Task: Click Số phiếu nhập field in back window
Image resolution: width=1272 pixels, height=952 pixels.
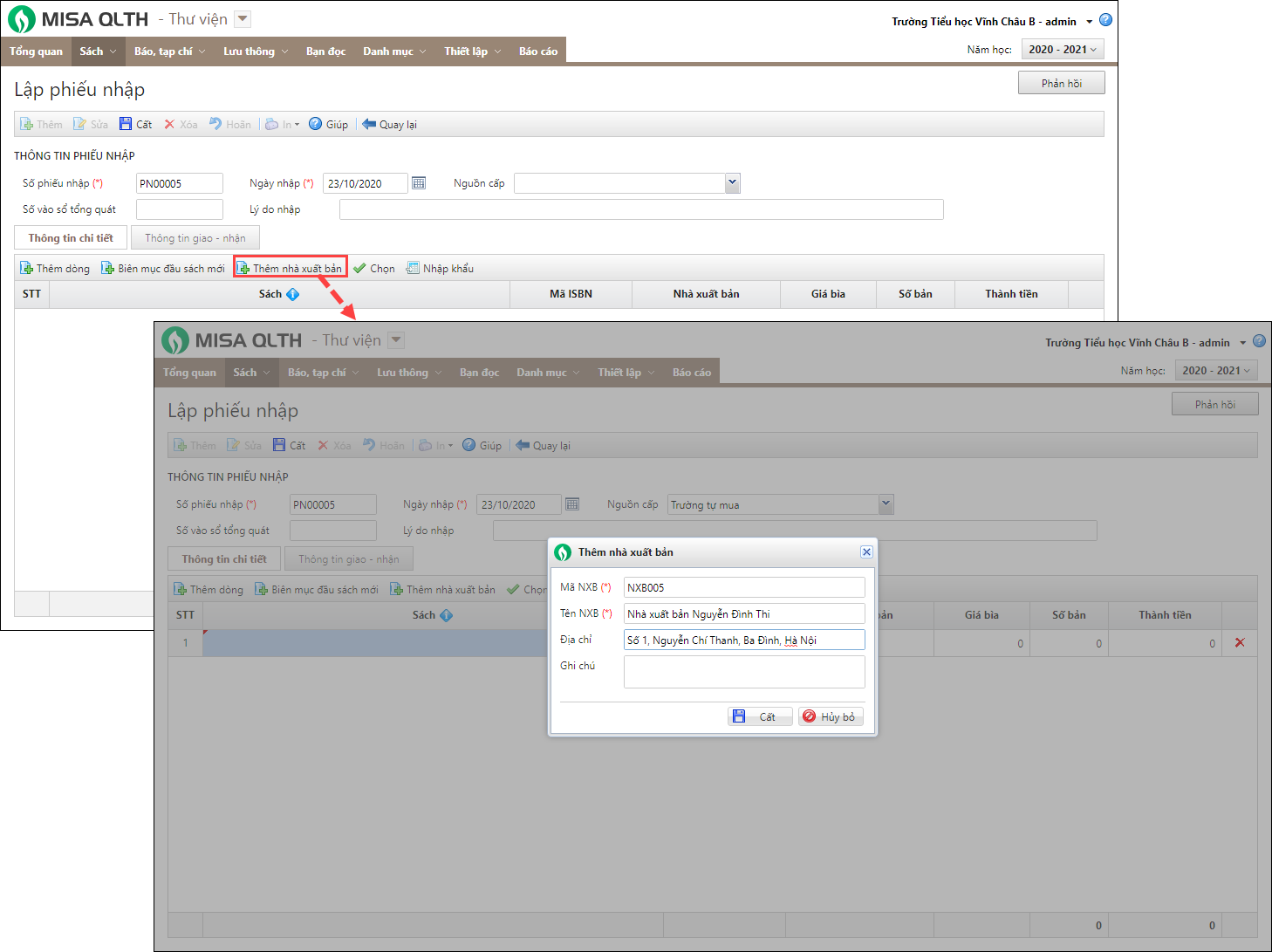Action: (180, 183)
